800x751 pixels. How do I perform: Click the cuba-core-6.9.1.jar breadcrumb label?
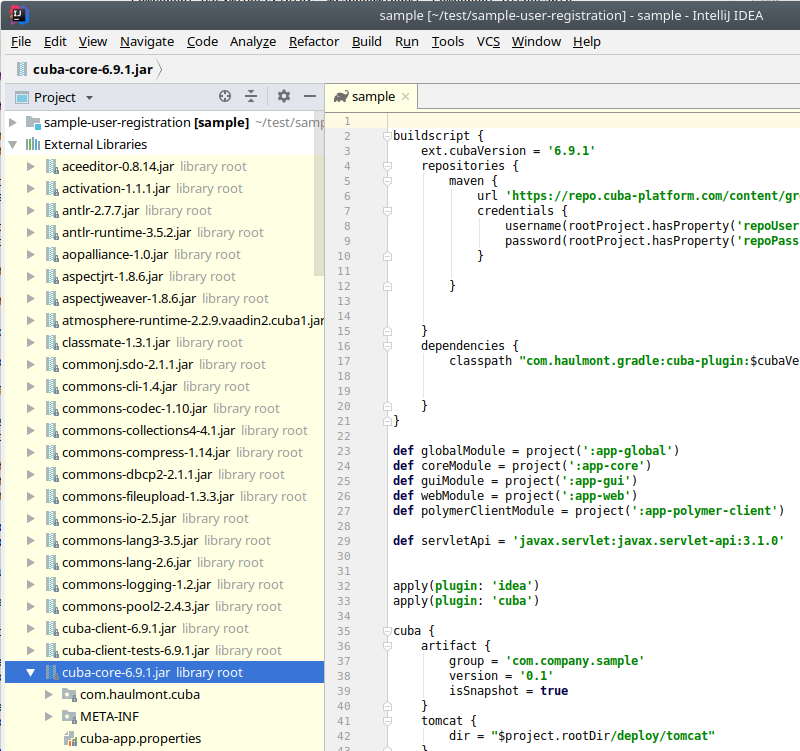coord(93,69)
